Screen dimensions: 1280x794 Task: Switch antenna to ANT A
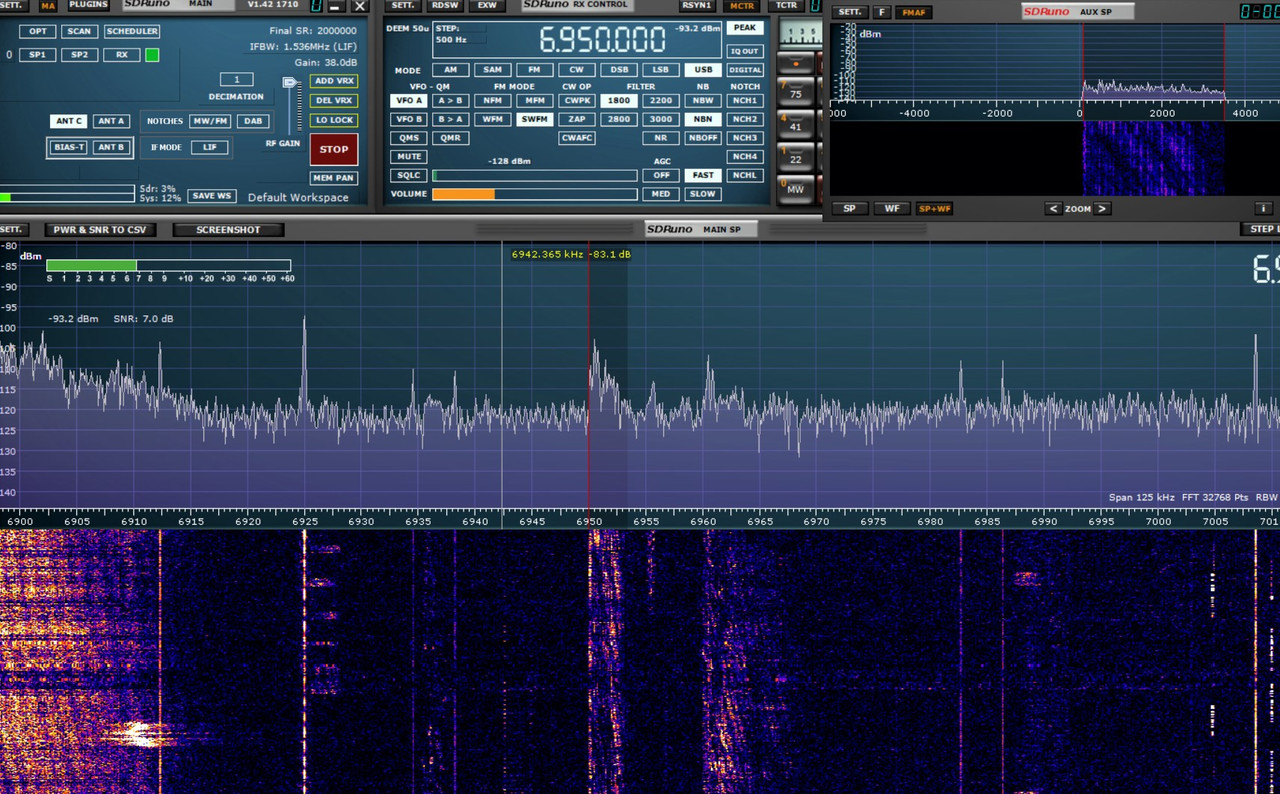coord(111,121)
